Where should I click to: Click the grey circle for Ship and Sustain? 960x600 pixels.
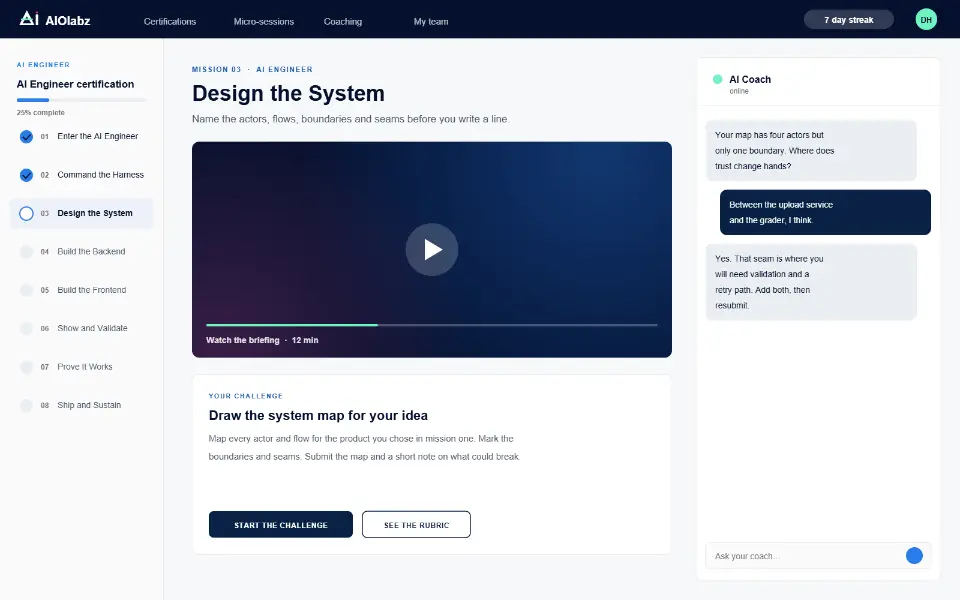coord(26,405)
